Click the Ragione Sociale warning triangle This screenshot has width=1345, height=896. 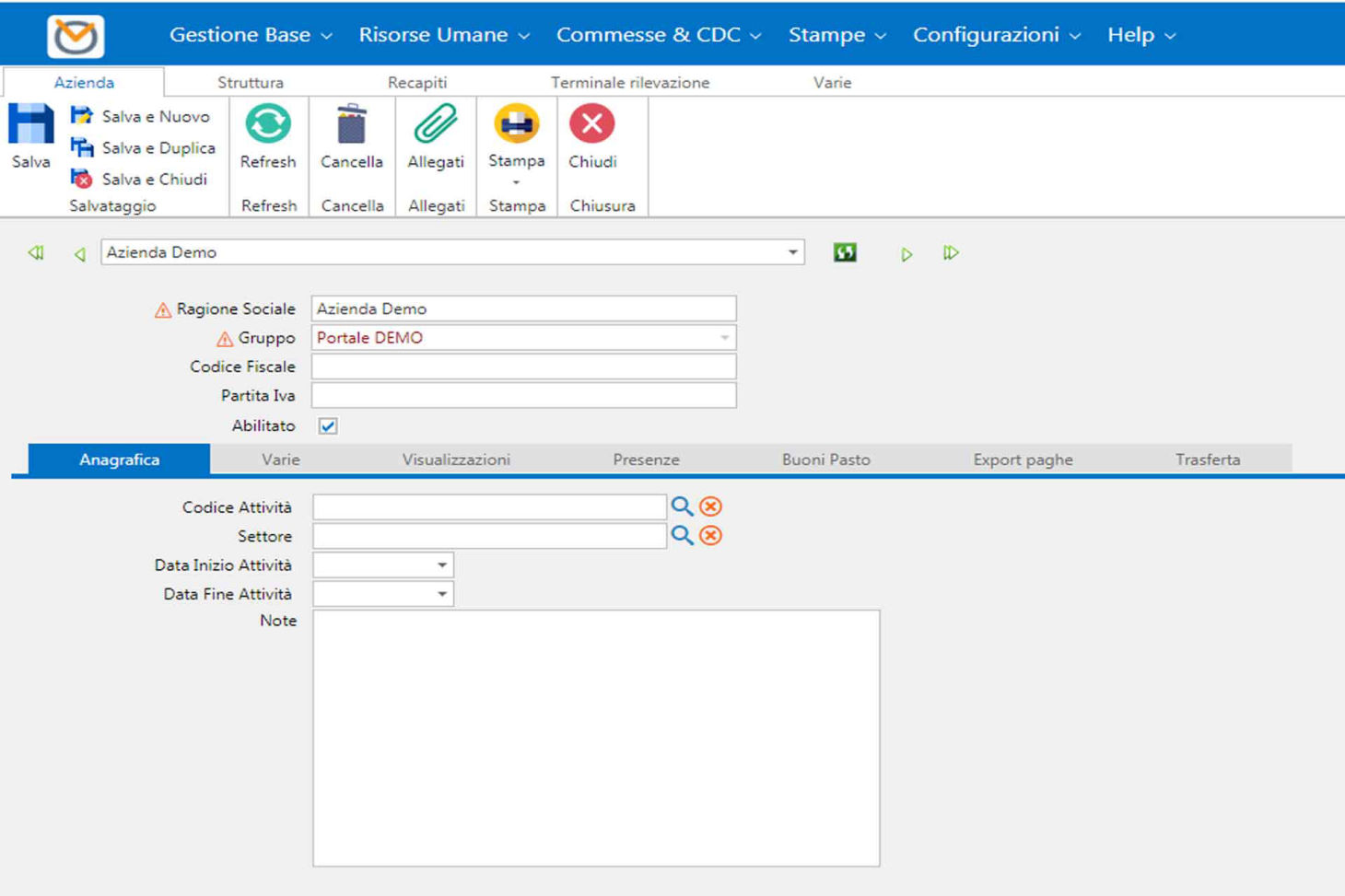(x=163, y=310)
